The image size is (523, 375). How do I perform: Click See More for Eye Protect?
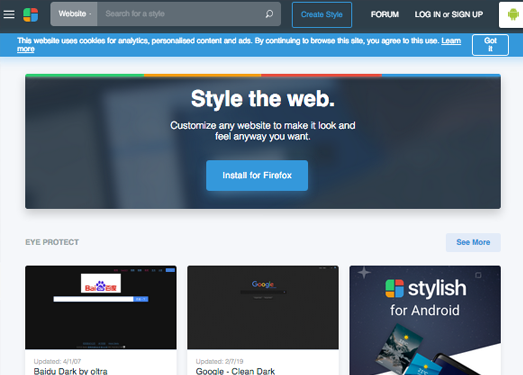tap(473, 242)
